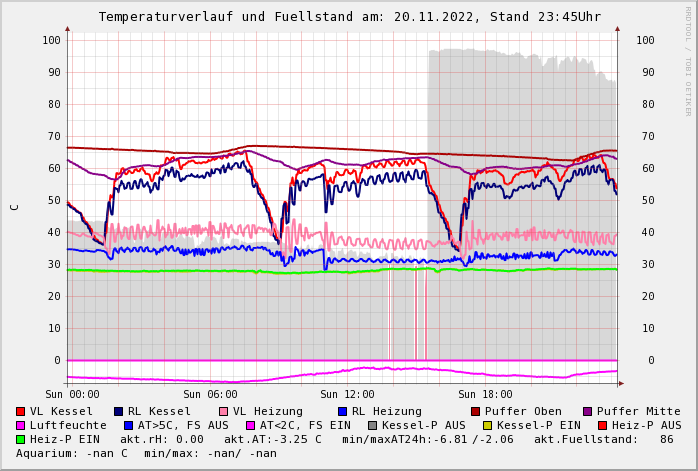This screenshot has height=471, width=698.
Task: Select the blue RL Heizung legend swatch
Action: tap(343, 411)
